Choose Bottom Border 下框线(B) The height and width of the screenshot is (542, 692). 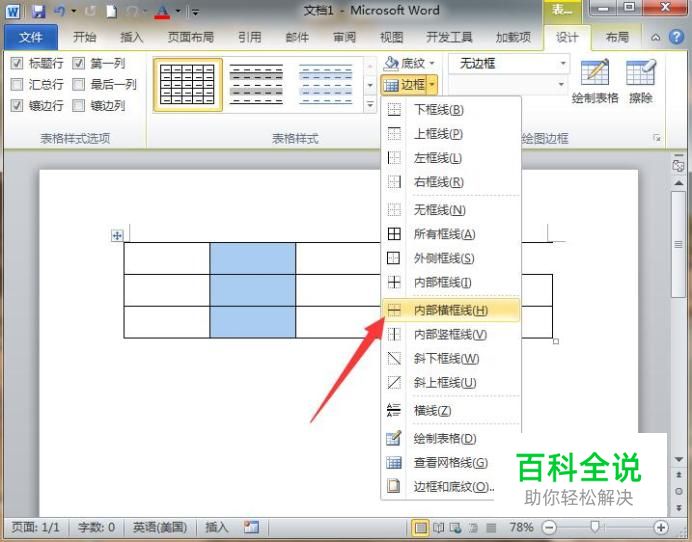pyautogui.click(x=451, y=109)
